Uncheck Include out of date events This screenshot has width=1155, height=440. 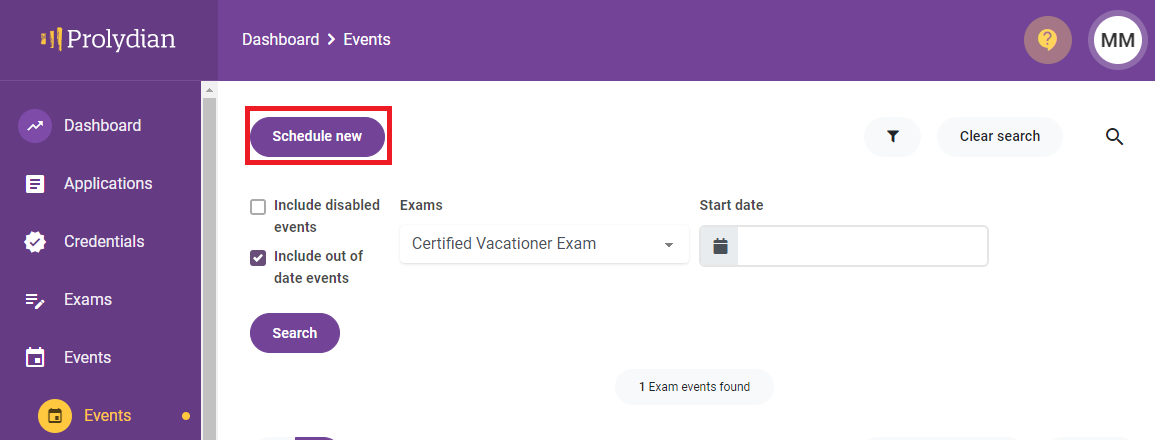click(x=258, y=258)
